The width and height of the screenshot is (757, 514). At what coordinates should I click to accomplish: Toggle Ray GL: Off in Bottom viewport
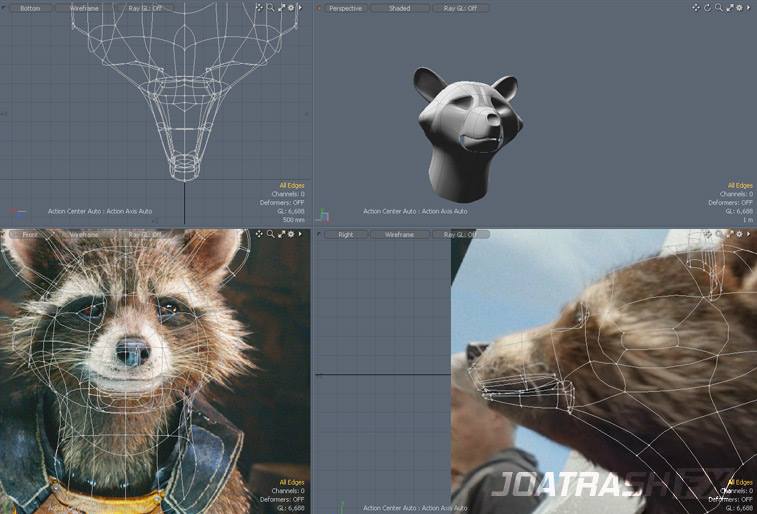click(x=145, y=8)
